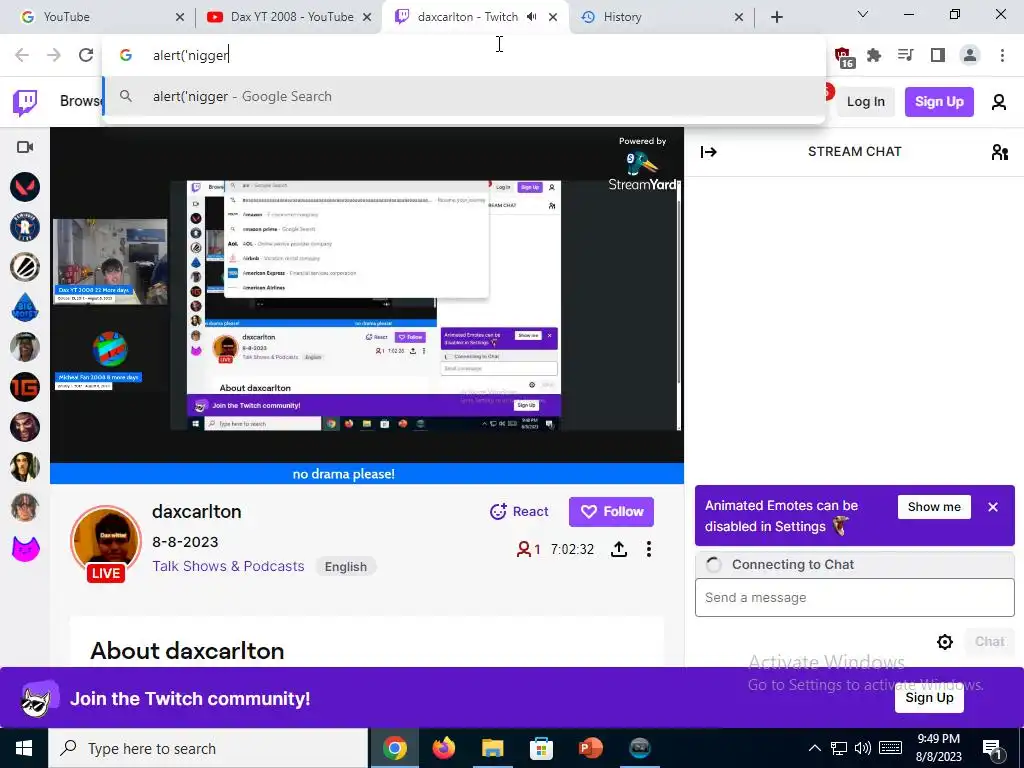Open the volume icon in system tray
This screenshot has height=768, width=1024.
point(863,748)
